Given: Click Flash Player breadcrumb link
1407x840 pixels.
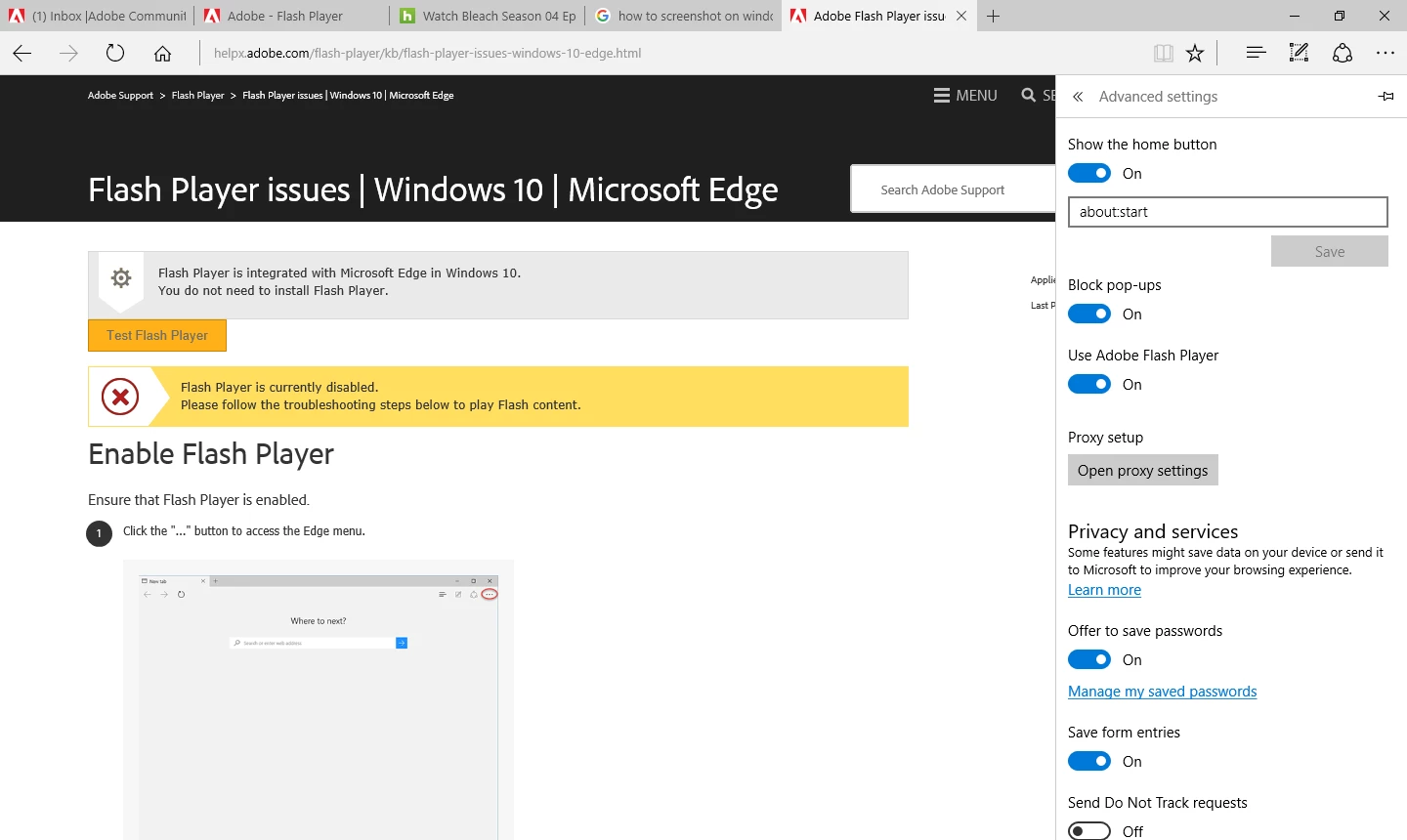Looking at the screenshot, I should [x=197, y=96].
